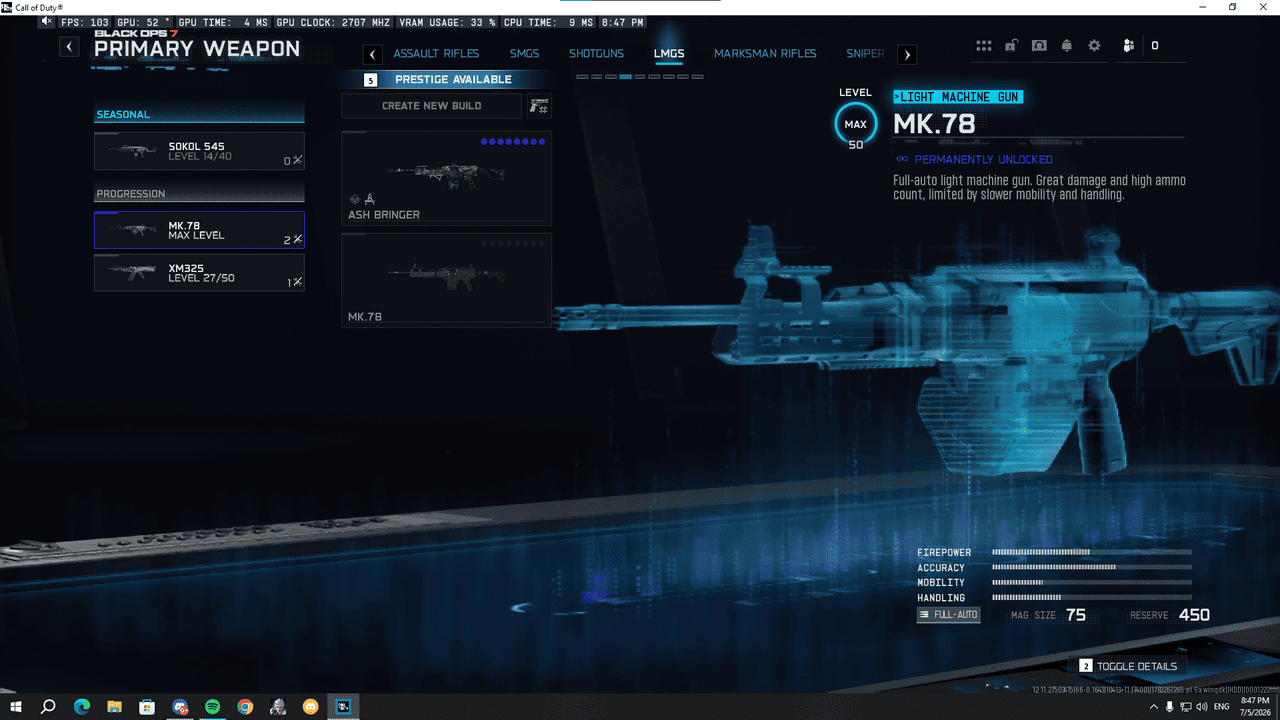The width and height of the screenshot is (1280, 720).
Task: Switch to the Sniper tab
Action: point(865,54)
